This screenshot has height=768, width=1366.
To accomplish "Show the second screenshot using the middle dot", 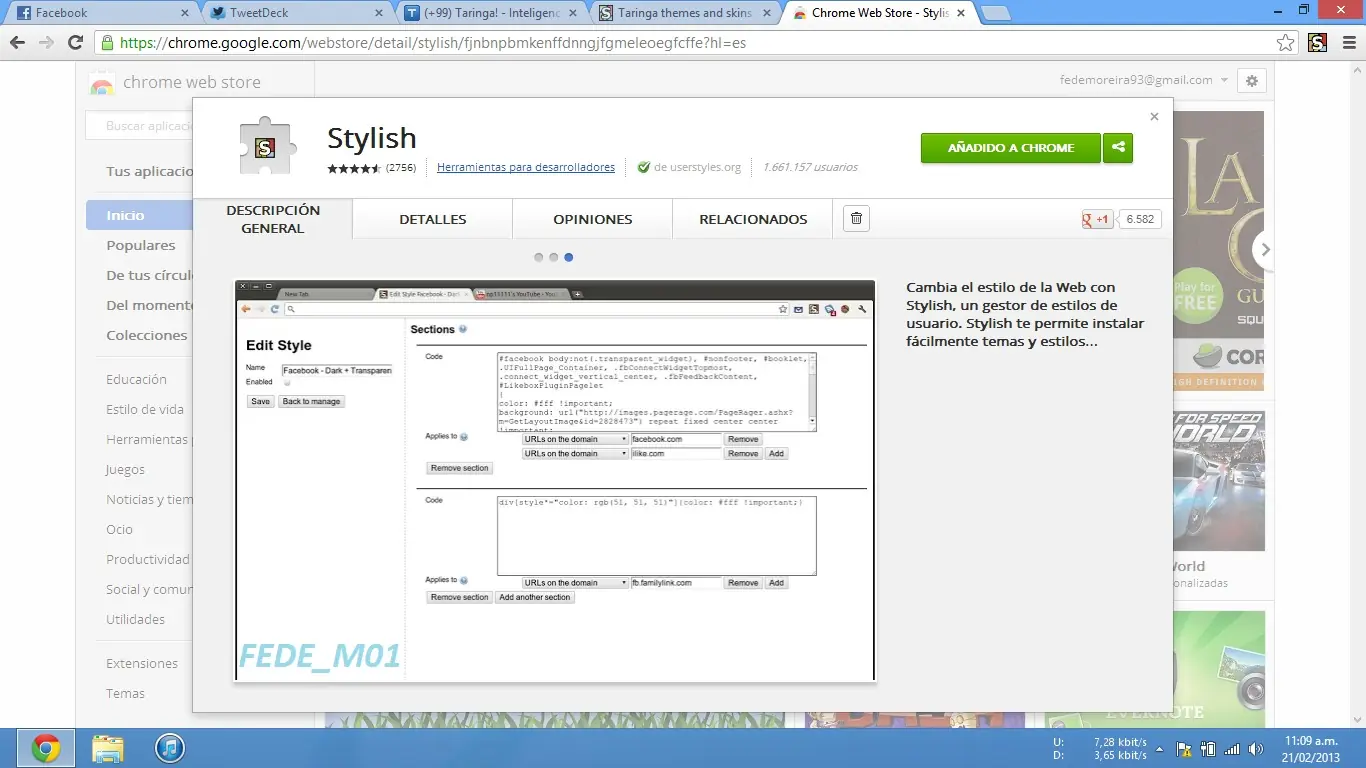I will click(554, 257).
